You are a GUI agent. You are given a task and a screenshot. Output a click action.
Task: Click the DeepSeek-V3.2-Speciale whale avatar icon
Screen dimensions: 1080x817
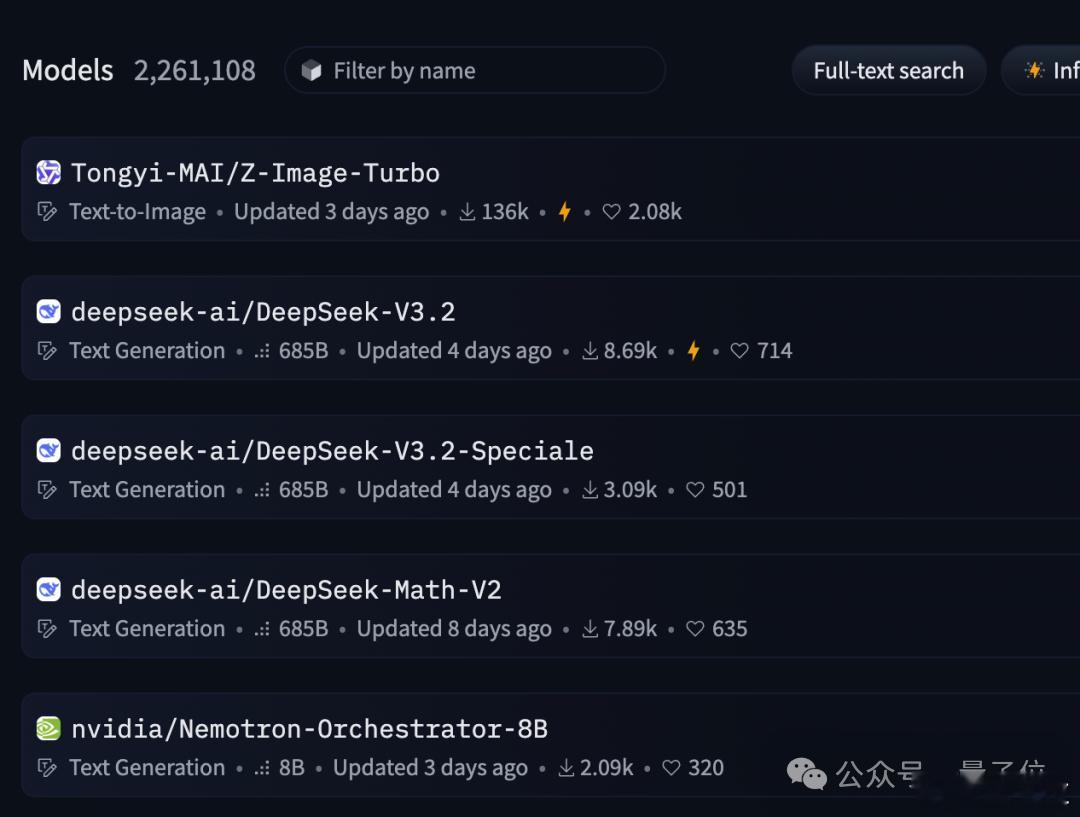48,451
